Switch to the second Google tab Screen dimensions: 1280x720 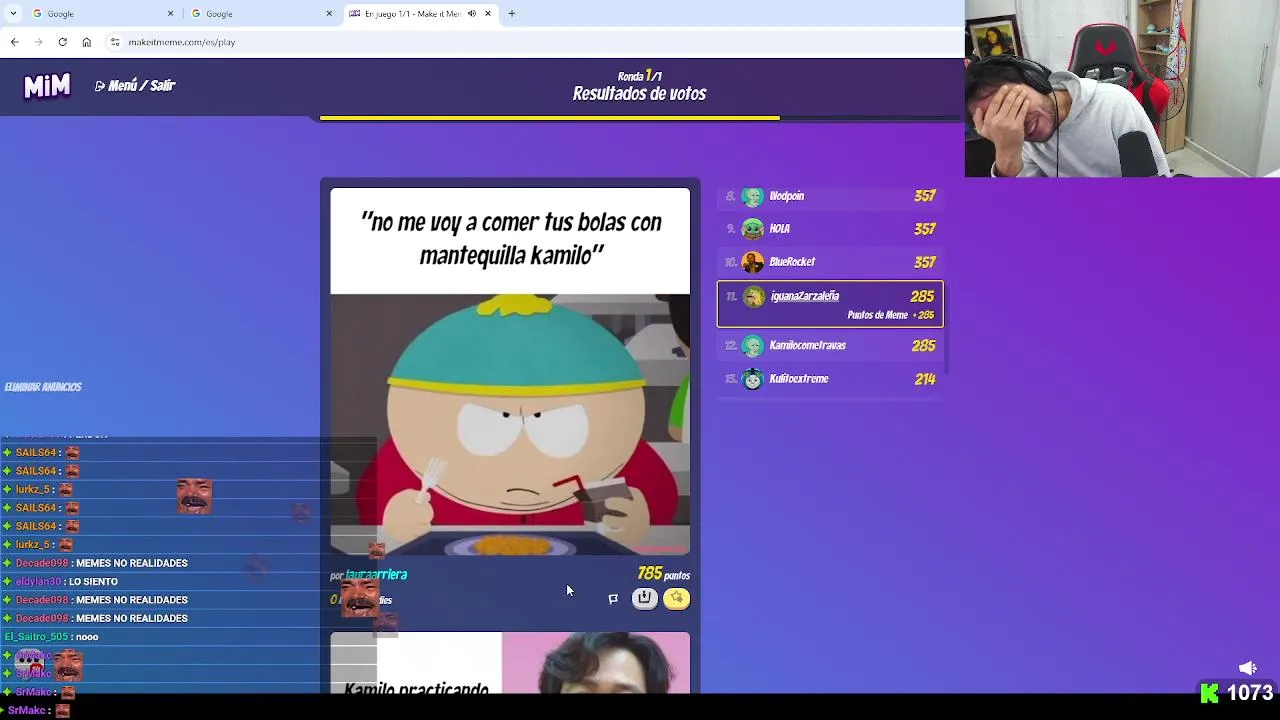point(260,13)
